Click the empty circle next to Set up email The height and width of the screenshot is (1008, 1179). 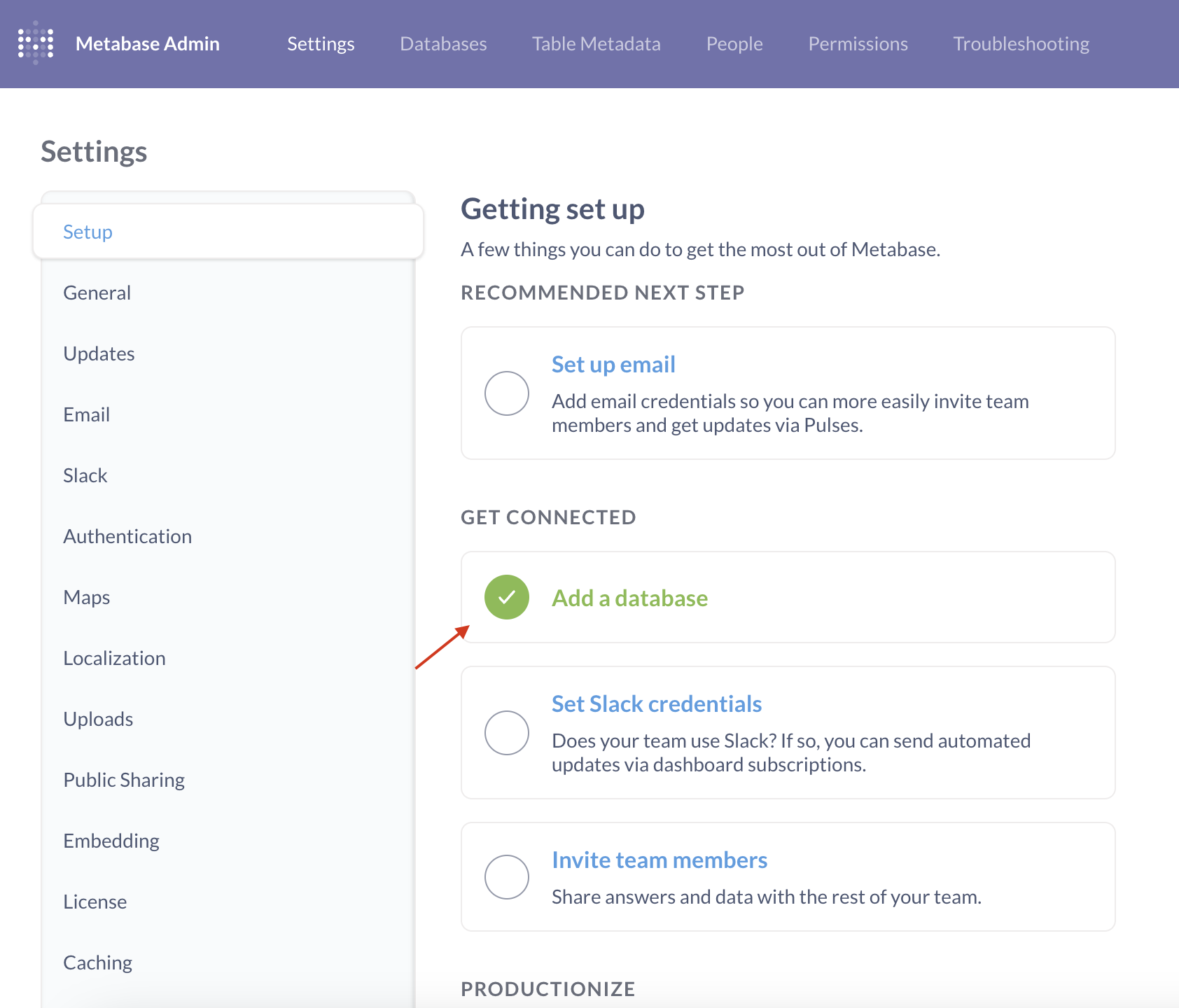507,393
